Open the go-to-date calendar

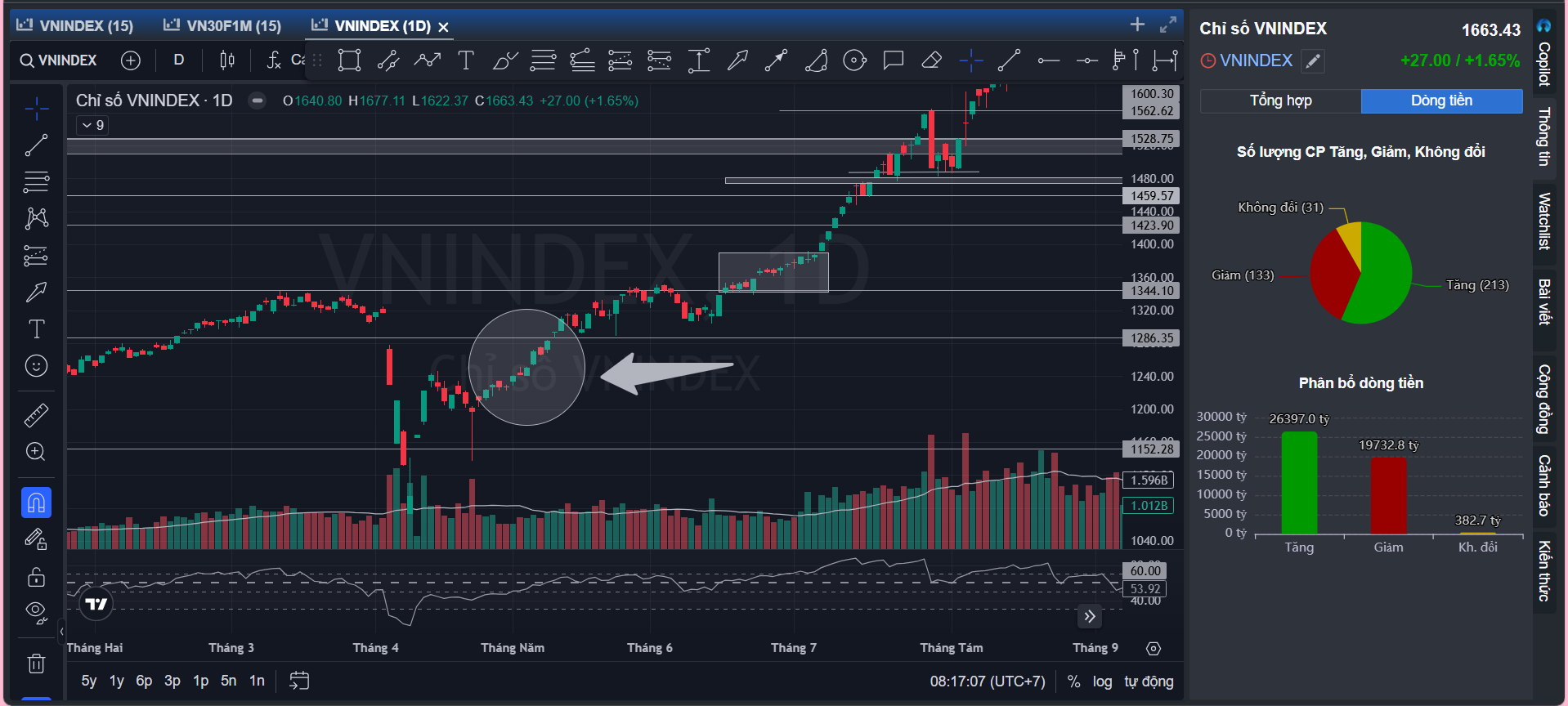pos(299,681)
